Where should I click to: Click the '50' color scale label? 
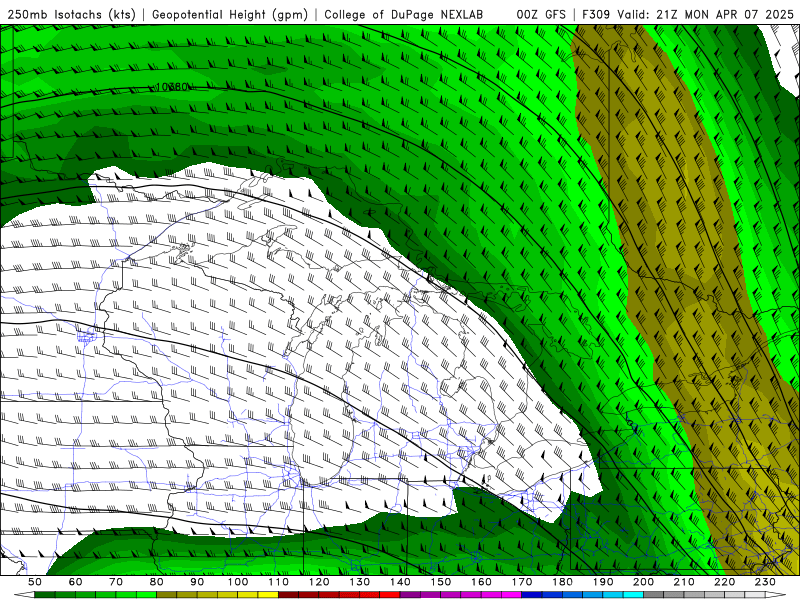(x=35, y=582)
